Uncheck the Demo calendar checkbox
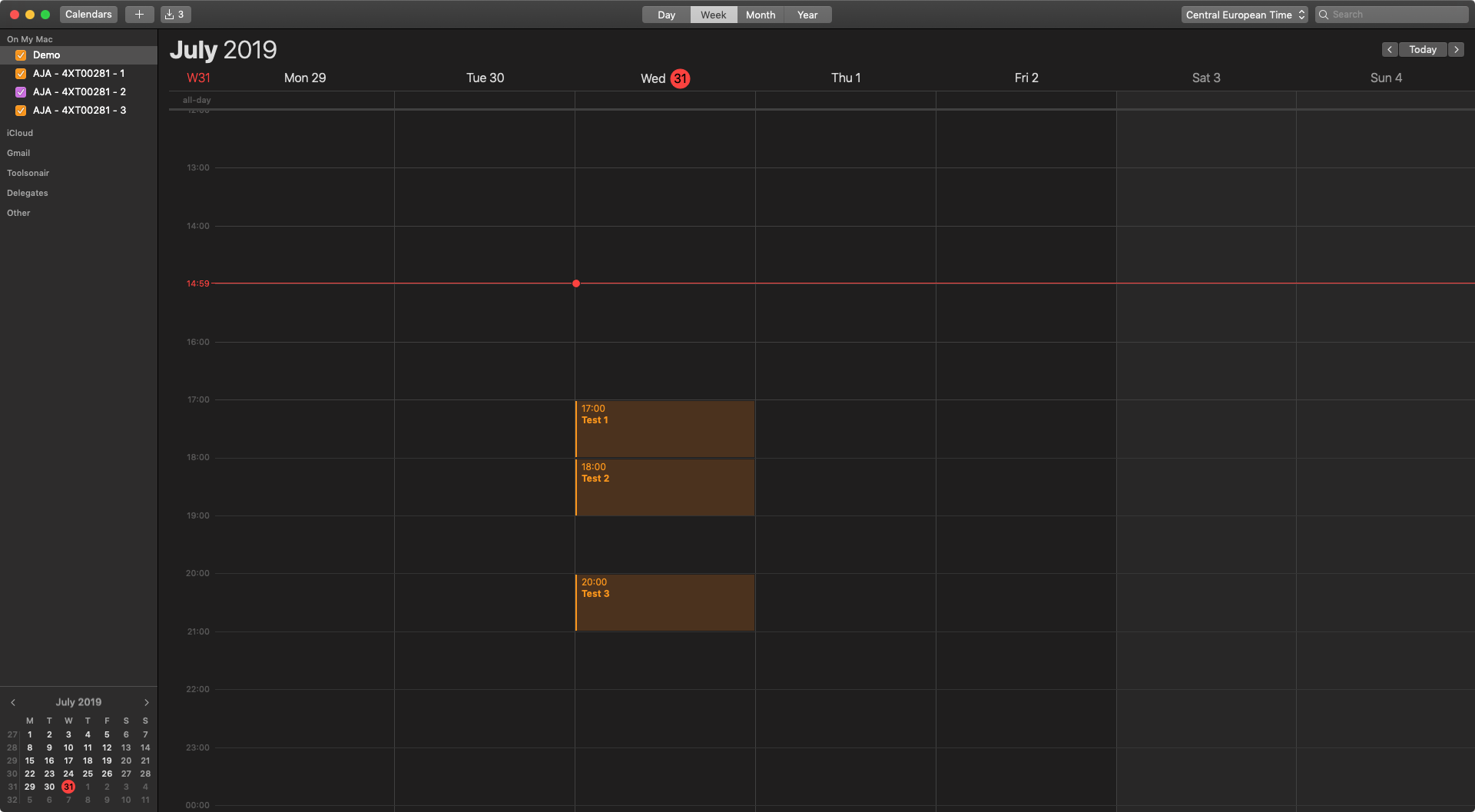The image size is (1475, 812). (21, 55)
